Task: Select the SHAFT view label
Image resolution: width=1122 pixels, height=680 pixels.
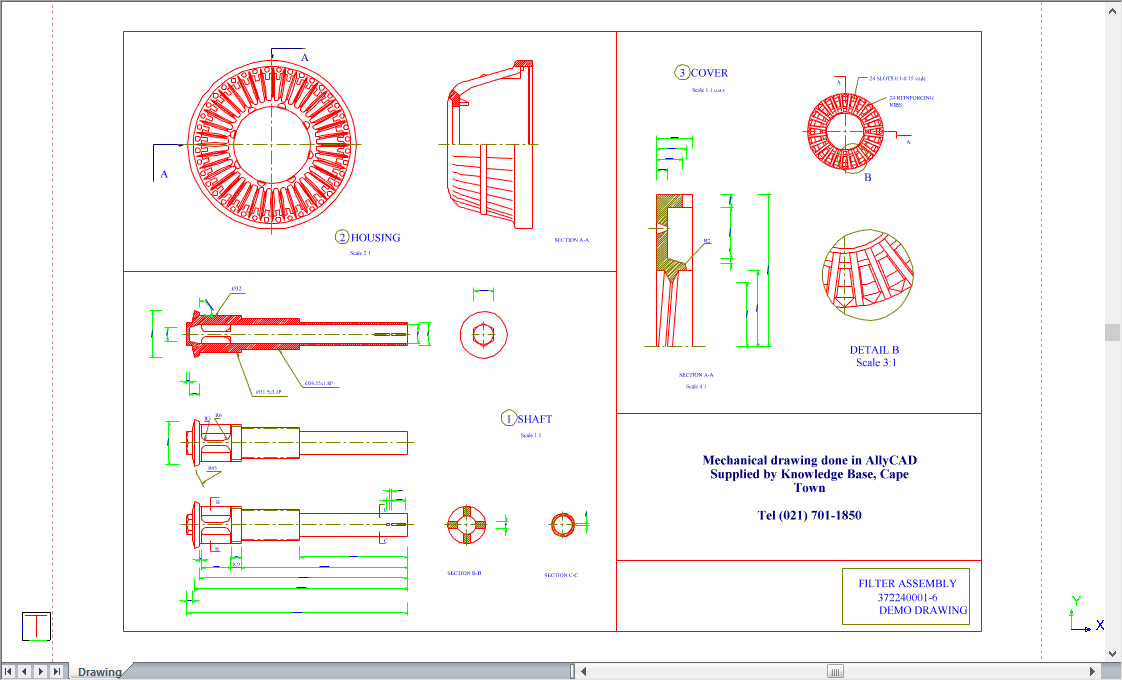Action: [x=534, y=419]
